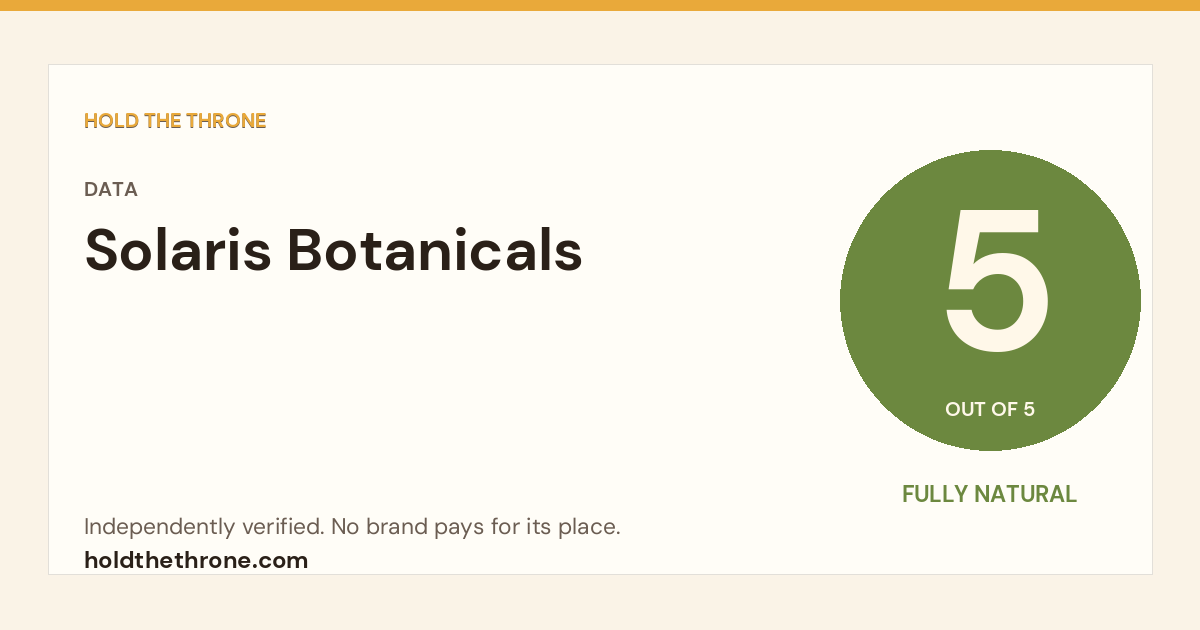
Task: Click the word Solaris in the title
Action: tap(177, 250)
